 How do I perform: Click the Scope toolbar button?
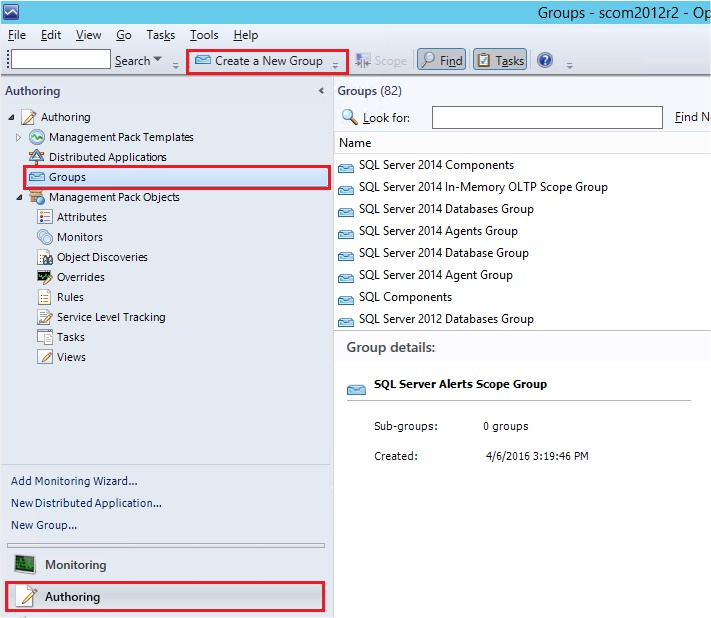click(x=381, y=61)
